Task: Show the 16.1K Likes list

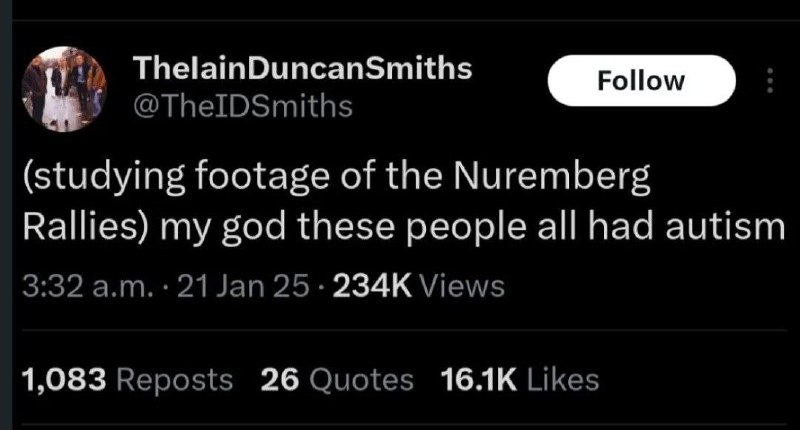Action: click(519, 381)
